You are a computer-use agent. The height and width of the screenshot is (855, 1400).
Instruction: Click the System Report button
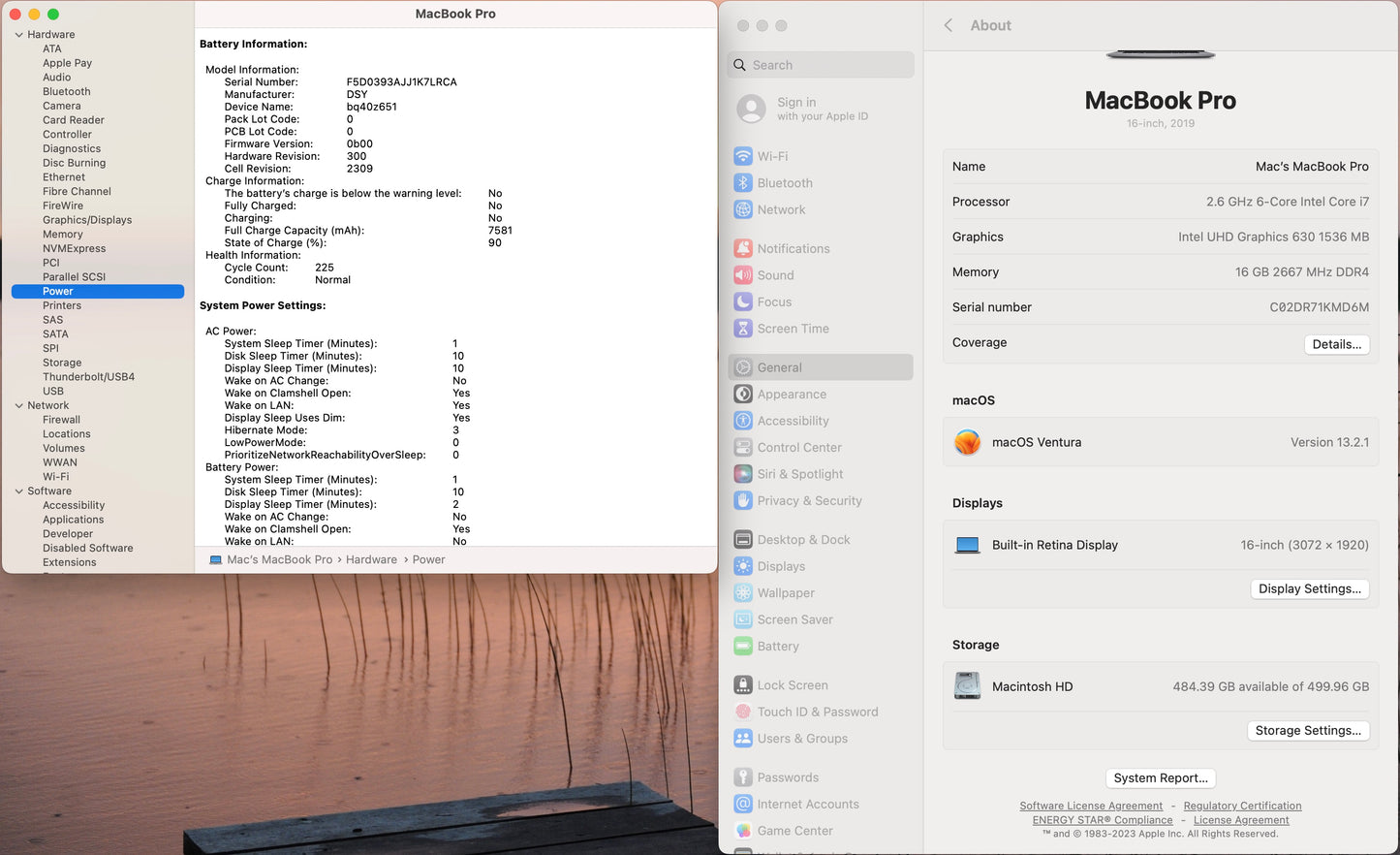[x=1160, y=777]
